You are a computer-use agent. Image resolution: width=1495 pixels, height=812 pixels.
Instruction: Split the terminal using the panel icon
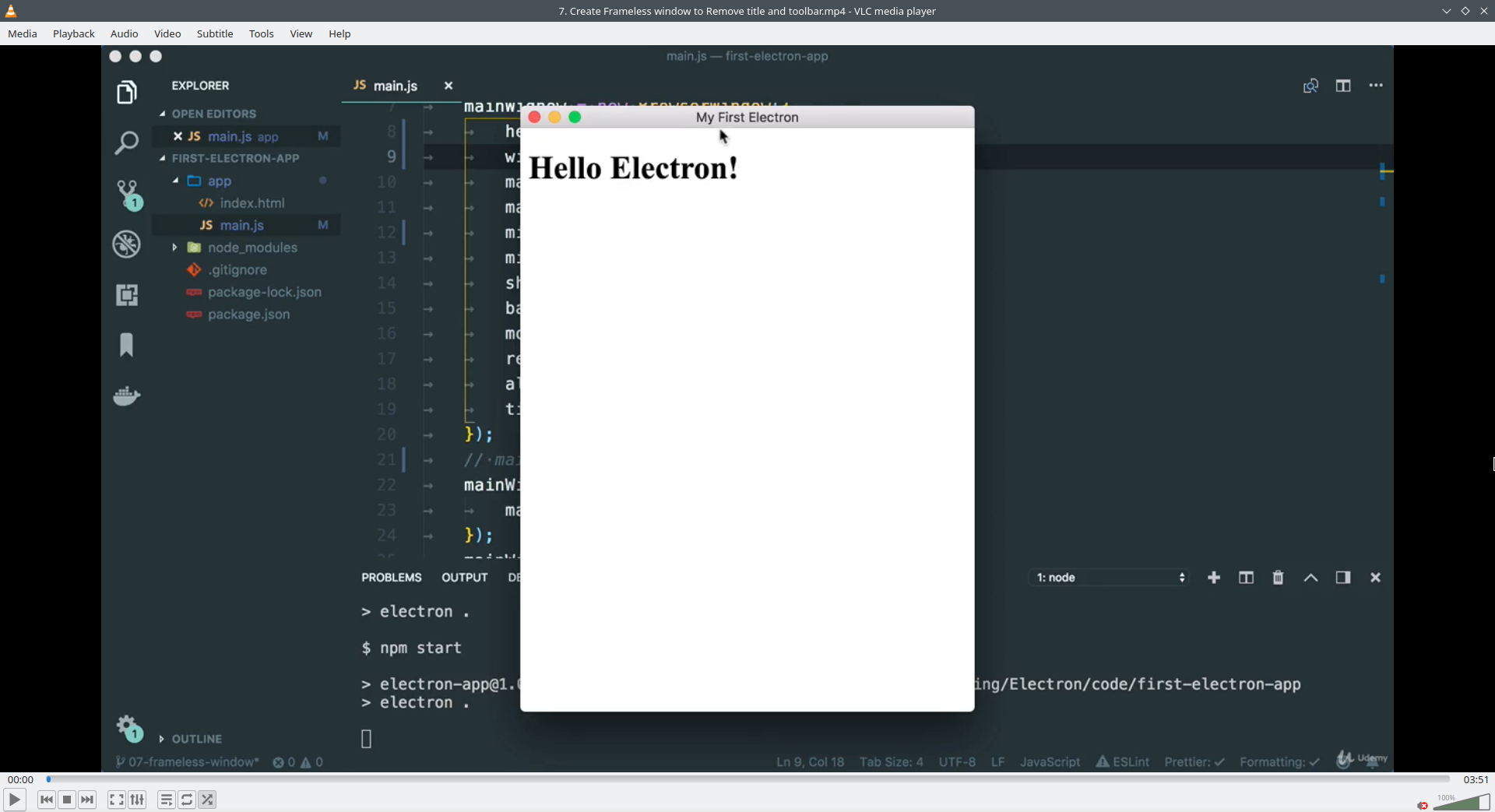click(1246, 578)
